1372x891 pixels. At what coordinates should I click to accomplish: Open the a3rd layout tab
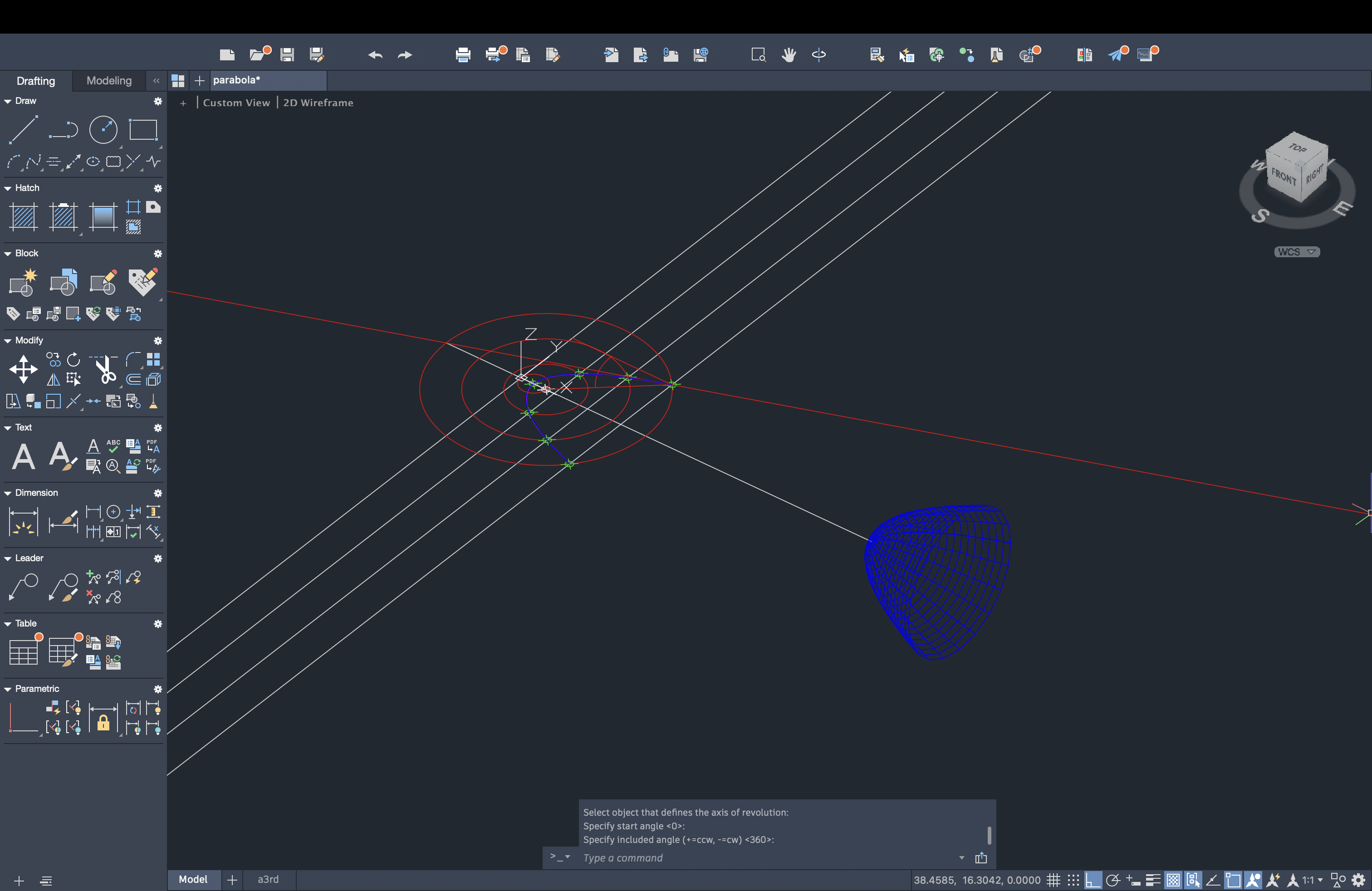click(268, 880)
